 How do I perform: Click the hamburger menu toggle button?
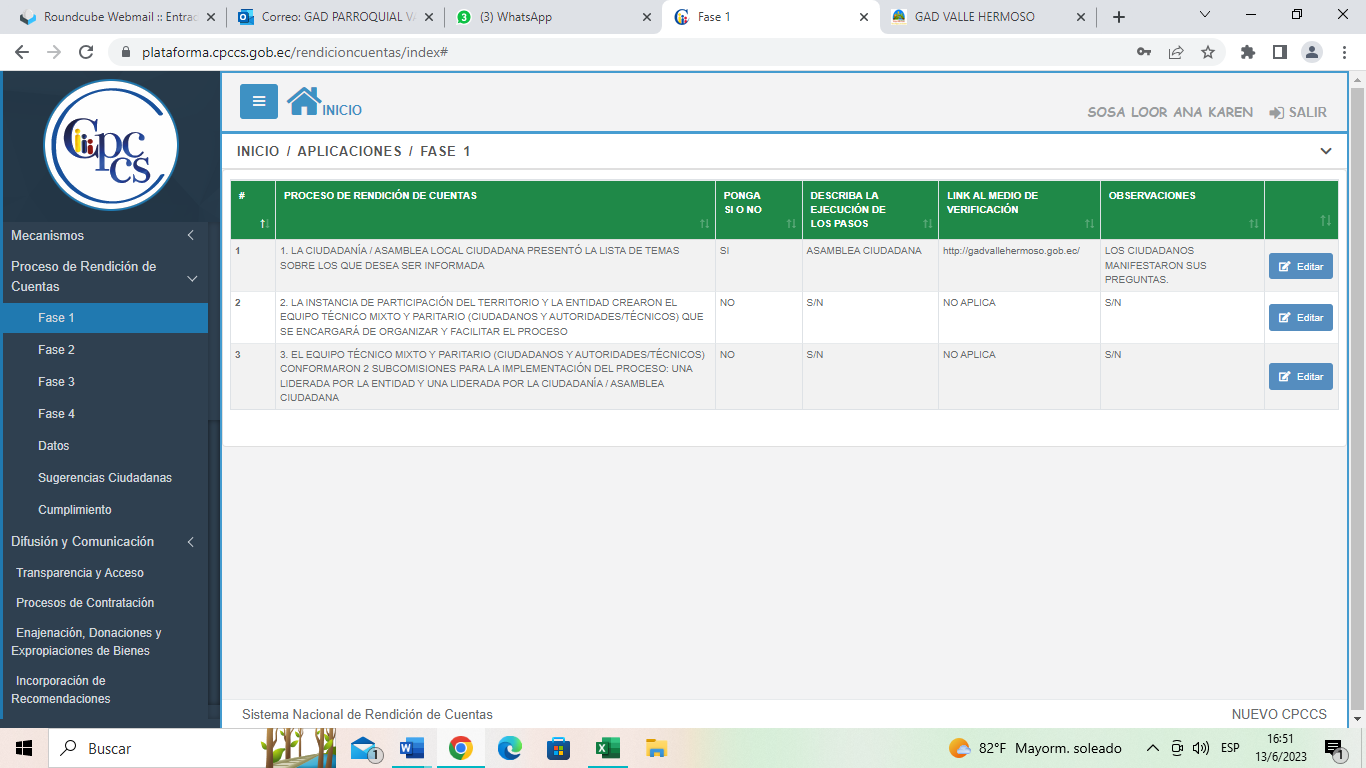click(259, 101)
